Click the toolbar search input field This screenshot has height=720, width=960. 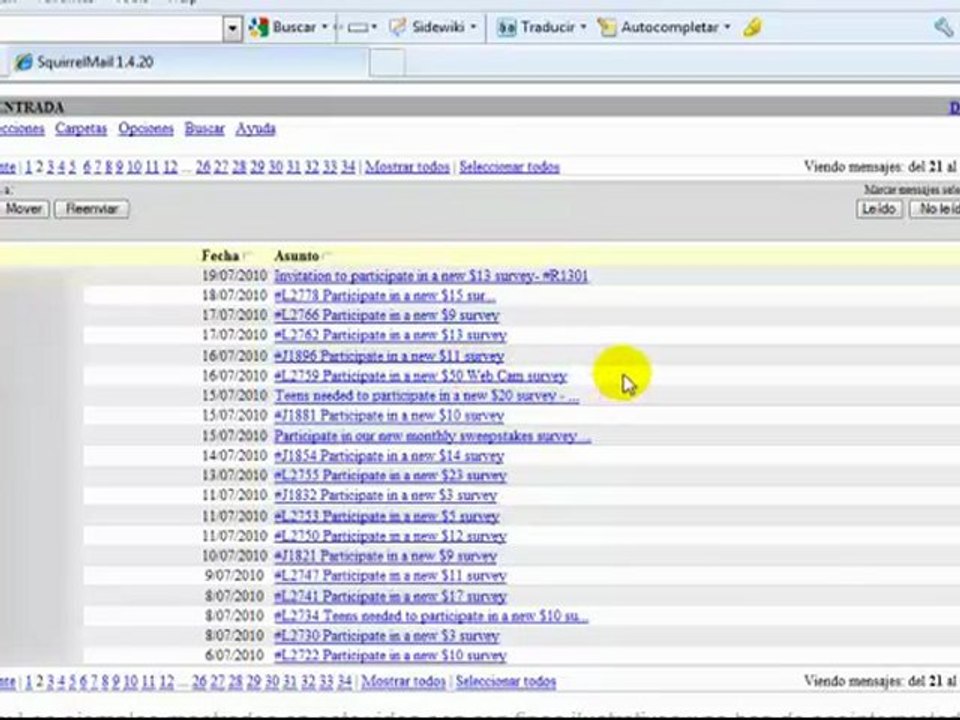(111, 28)
